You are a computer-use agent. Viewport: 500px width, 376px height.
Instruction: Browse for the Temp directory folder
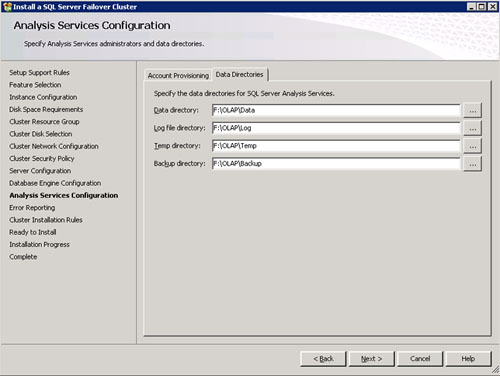[x=473, y=146]
